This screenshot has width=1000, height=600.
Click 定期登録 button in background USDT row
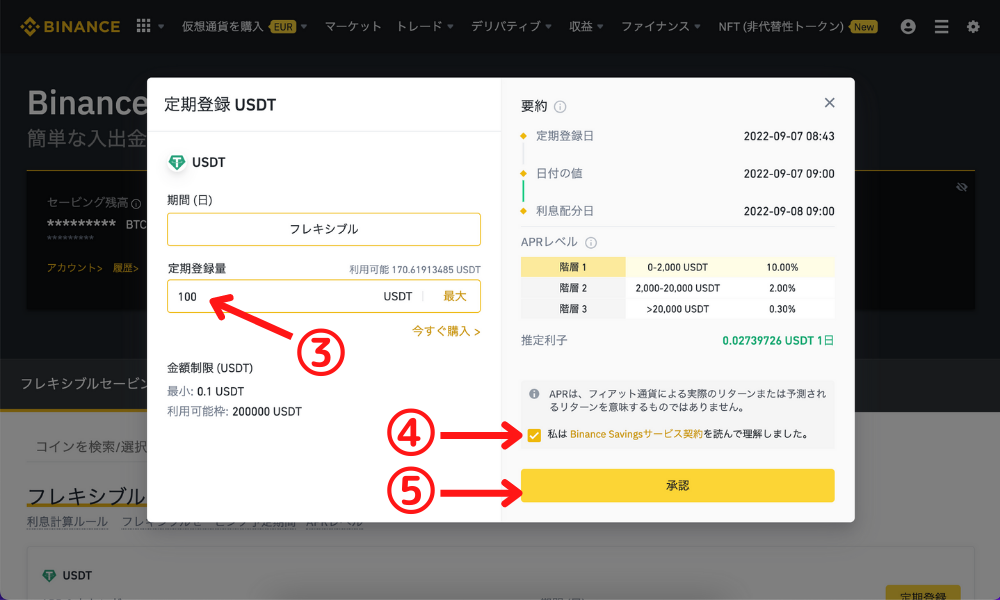click(923, 593)
